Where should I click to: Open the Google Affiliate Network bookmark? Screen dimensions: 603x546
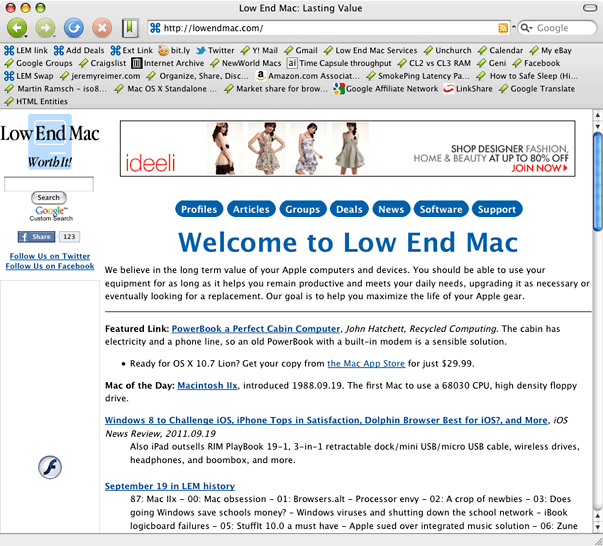click(386, 89)
